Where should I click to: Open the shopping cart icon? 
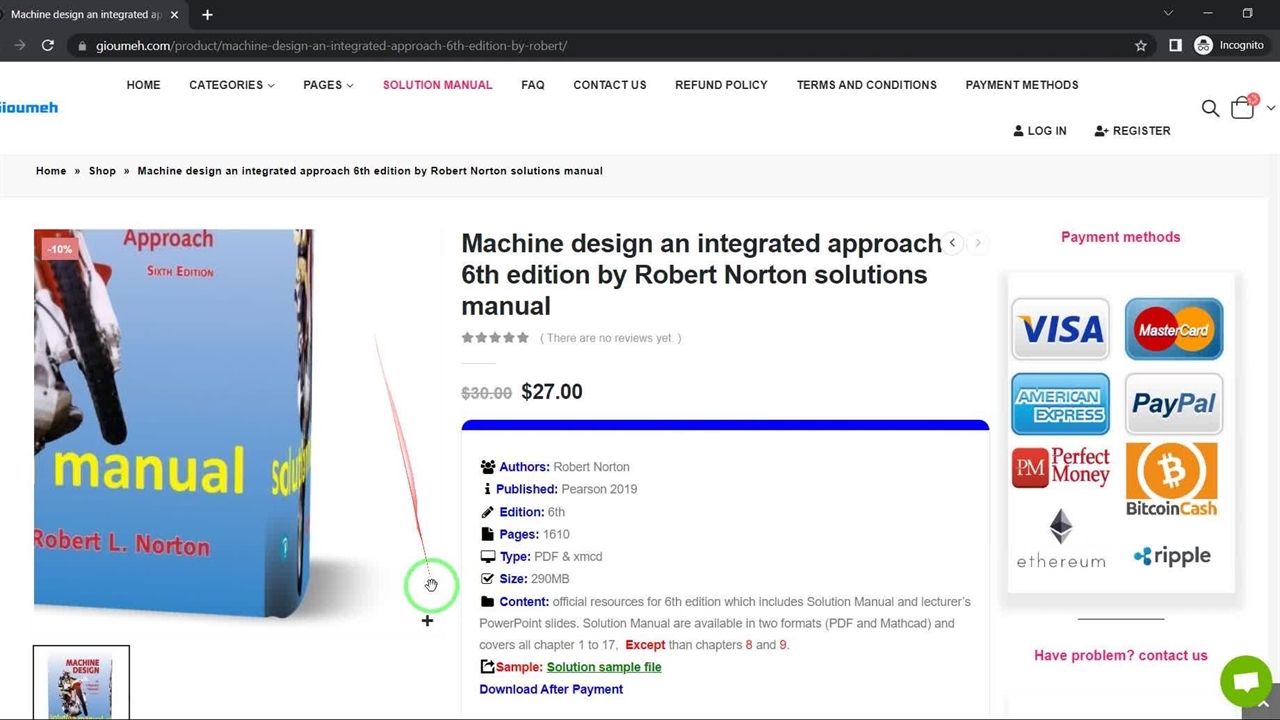click(1243, 107)
